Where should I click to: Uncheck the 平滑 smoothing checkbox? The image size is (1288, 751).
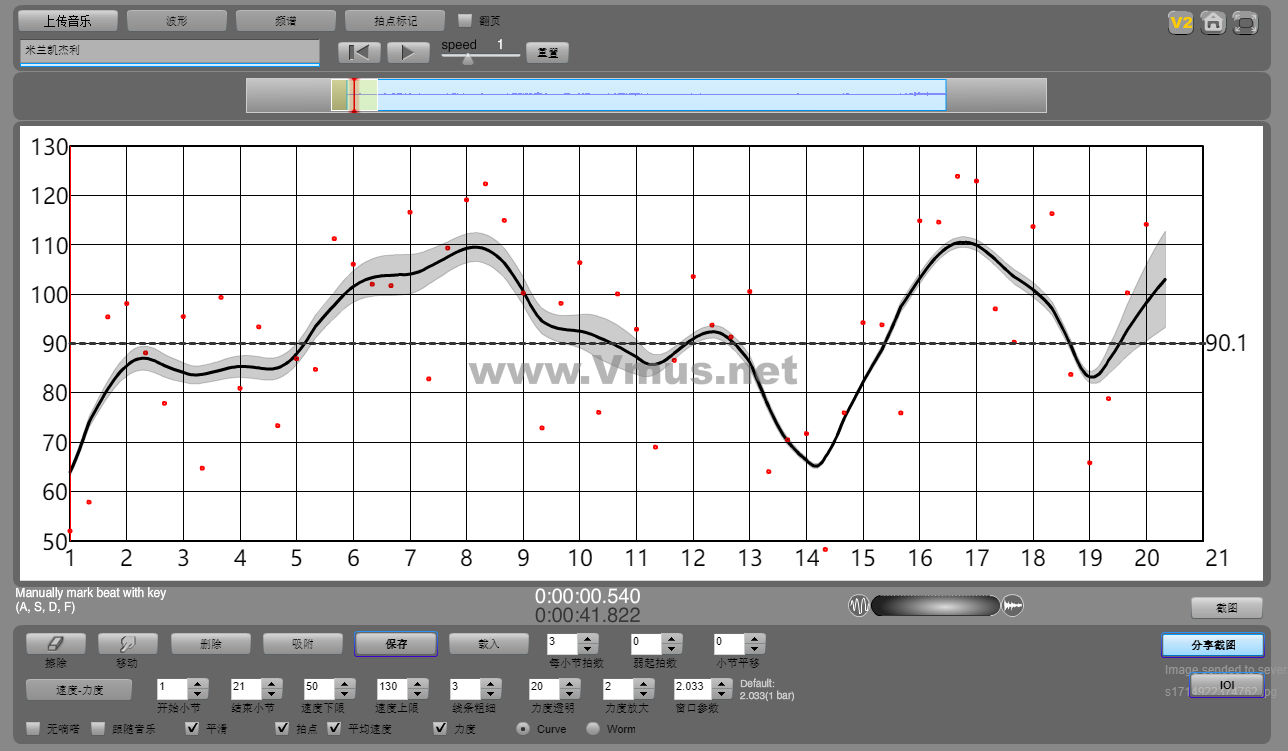click(x=193, y=728)
